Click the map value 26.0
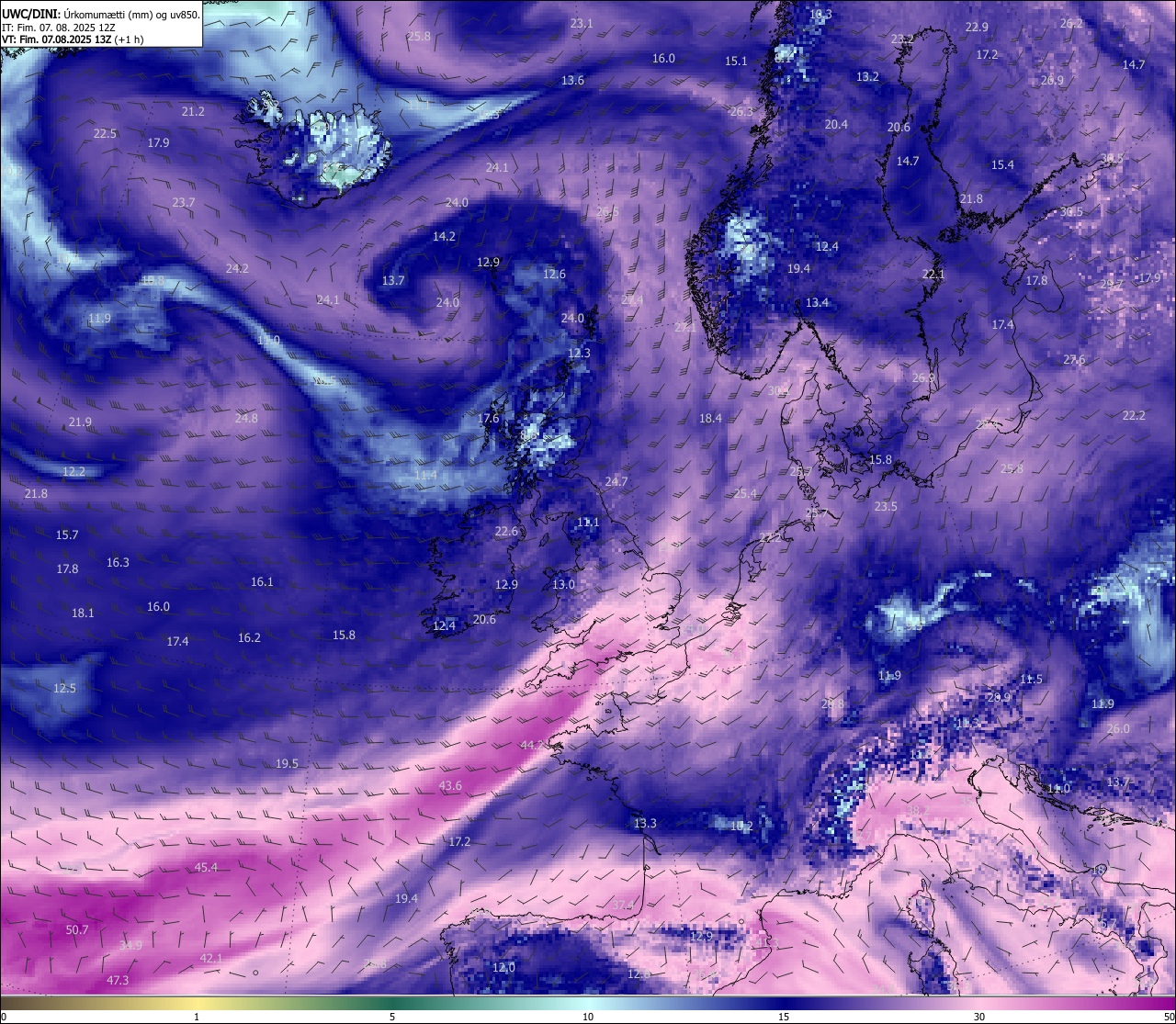1176x1024 pixels. click(x=1118, y=728)
